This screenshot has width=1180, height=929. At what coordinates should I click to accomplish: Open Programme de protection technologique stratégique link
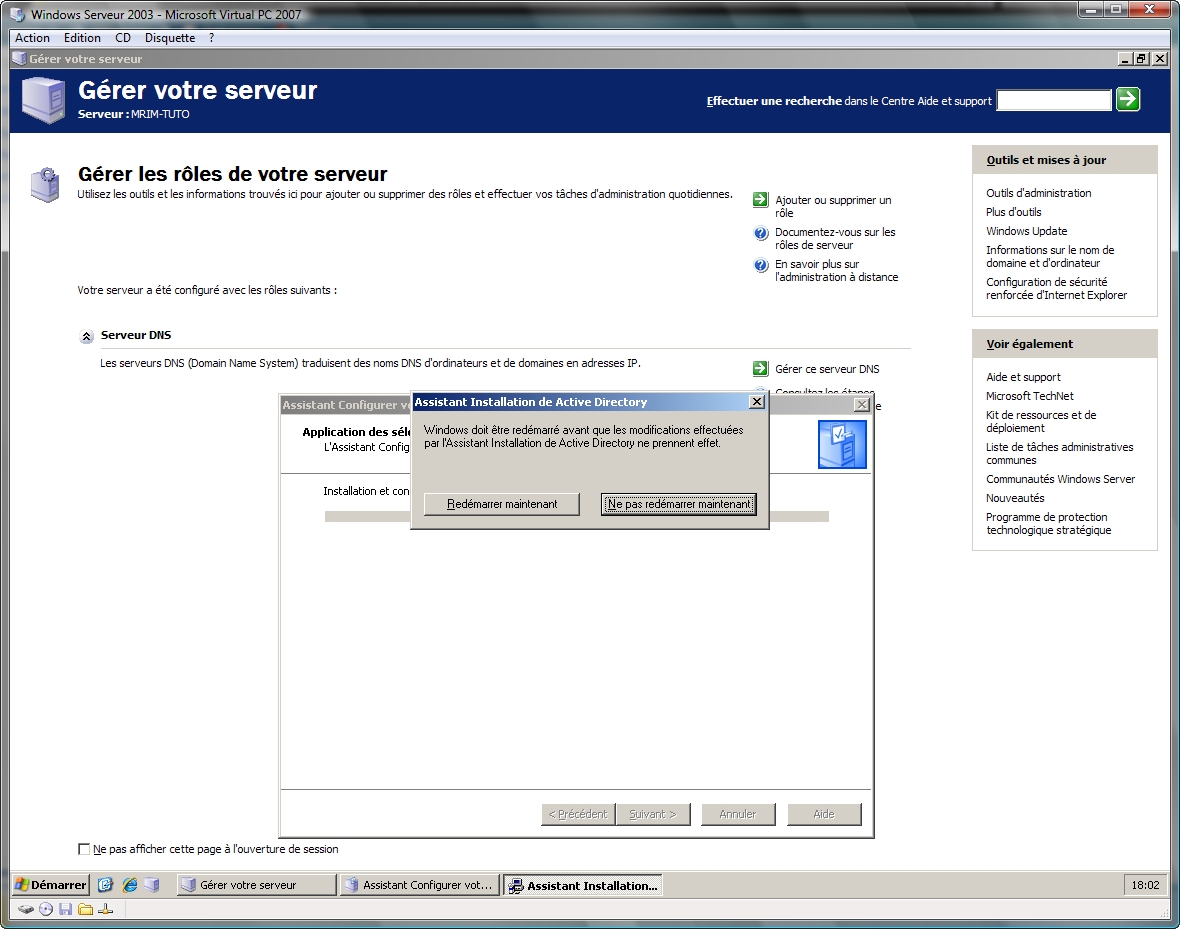[1048, 524]
